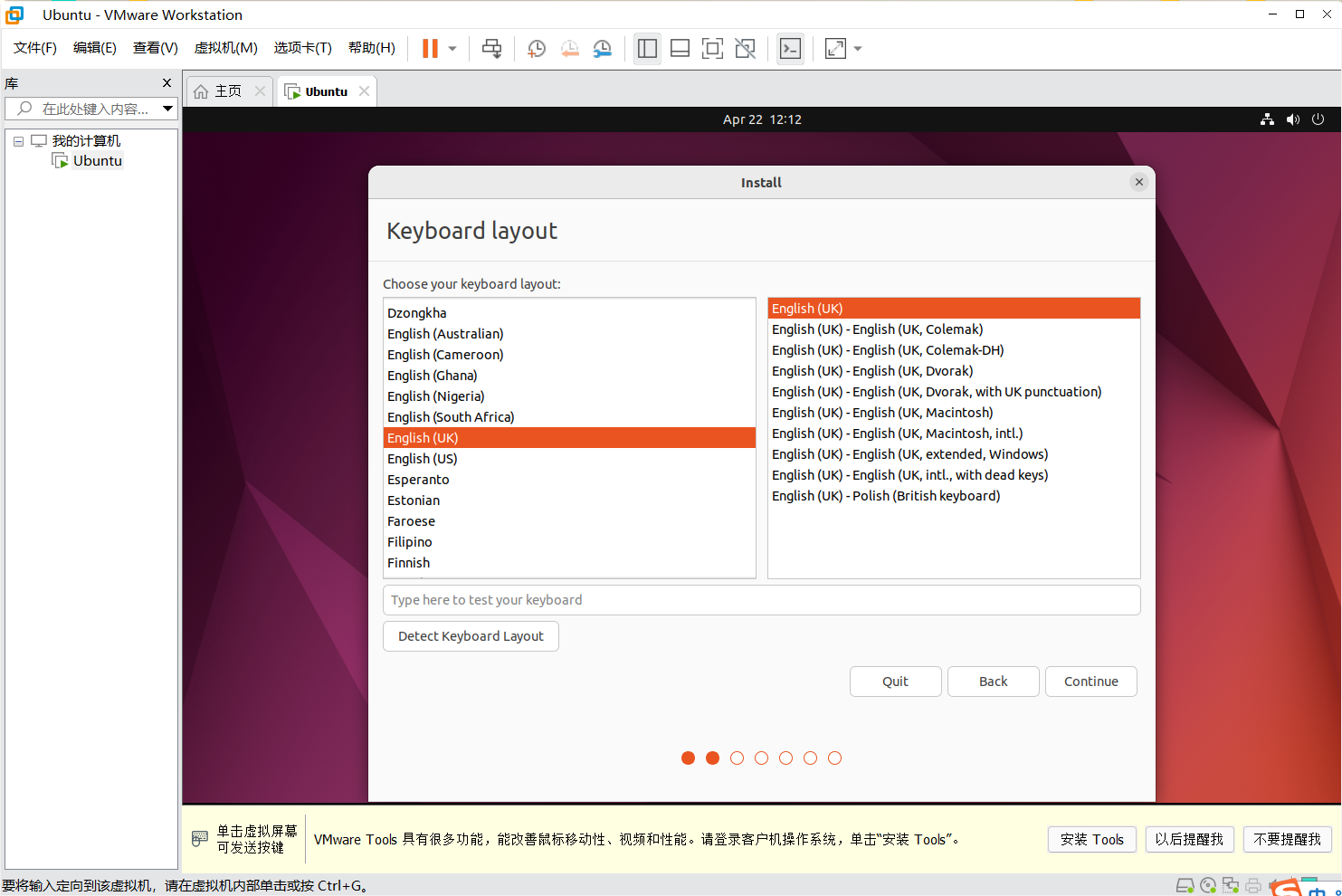1342x896 pixels.
Task: Select English (UK, Colemak-DH) variant
Action: (954, 350)
